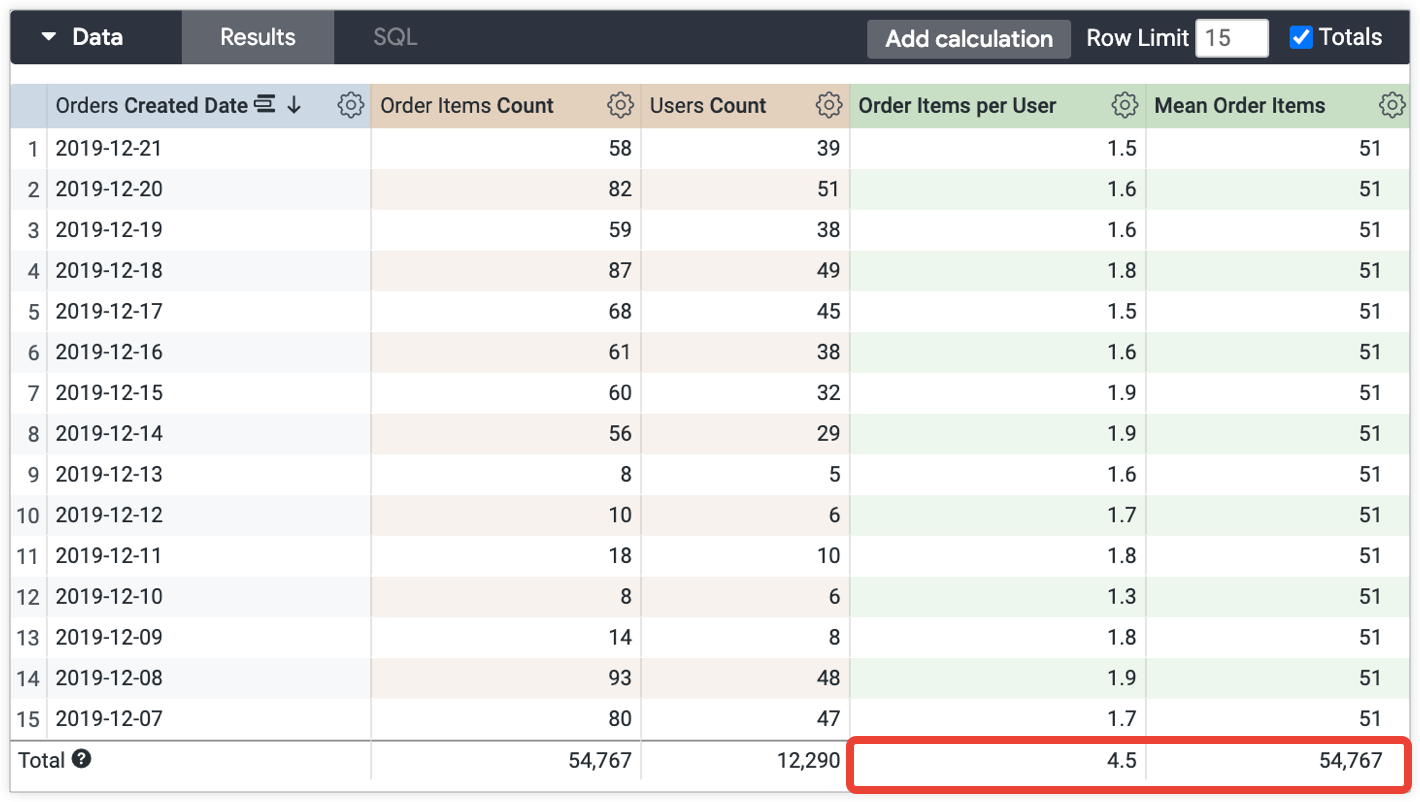Image resolution: width=1420 pixels, height=802 pixels.
Task: Switch to the SQL tab
Action: tap(395, 38)
